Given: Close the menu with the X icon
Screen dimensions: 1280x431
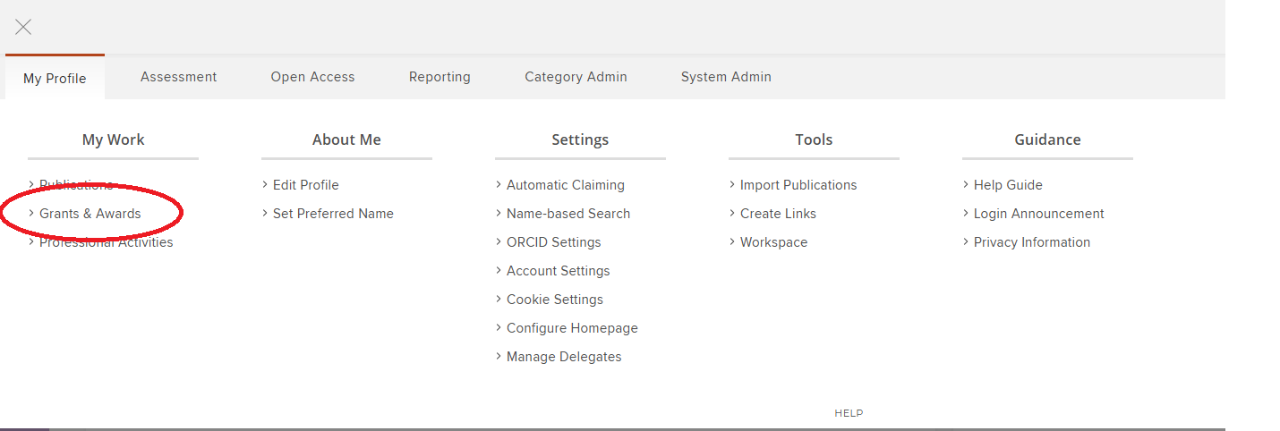Looking at the screenshot, I should coord(23,27).
